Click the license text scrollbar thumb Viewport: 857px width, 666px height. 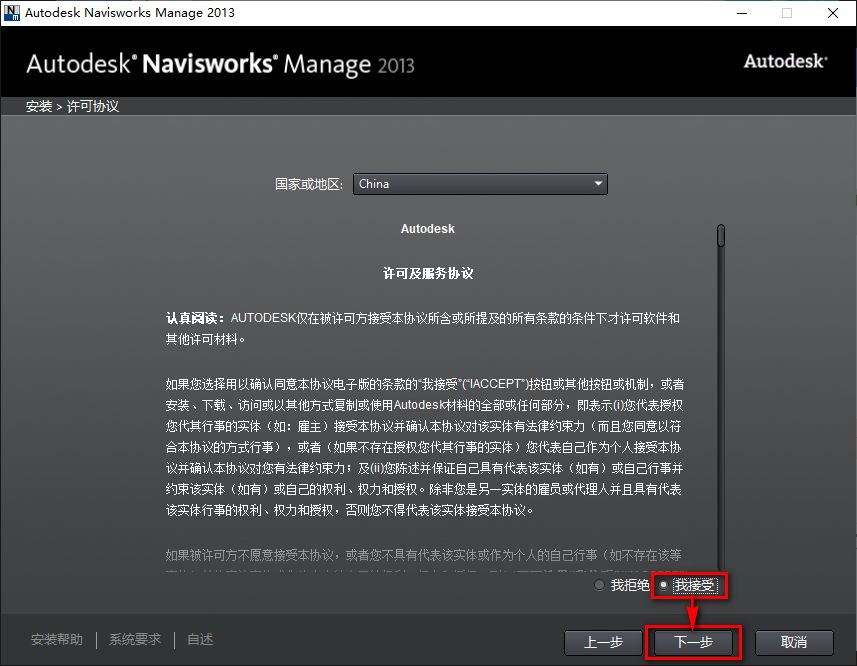[719, 237]
